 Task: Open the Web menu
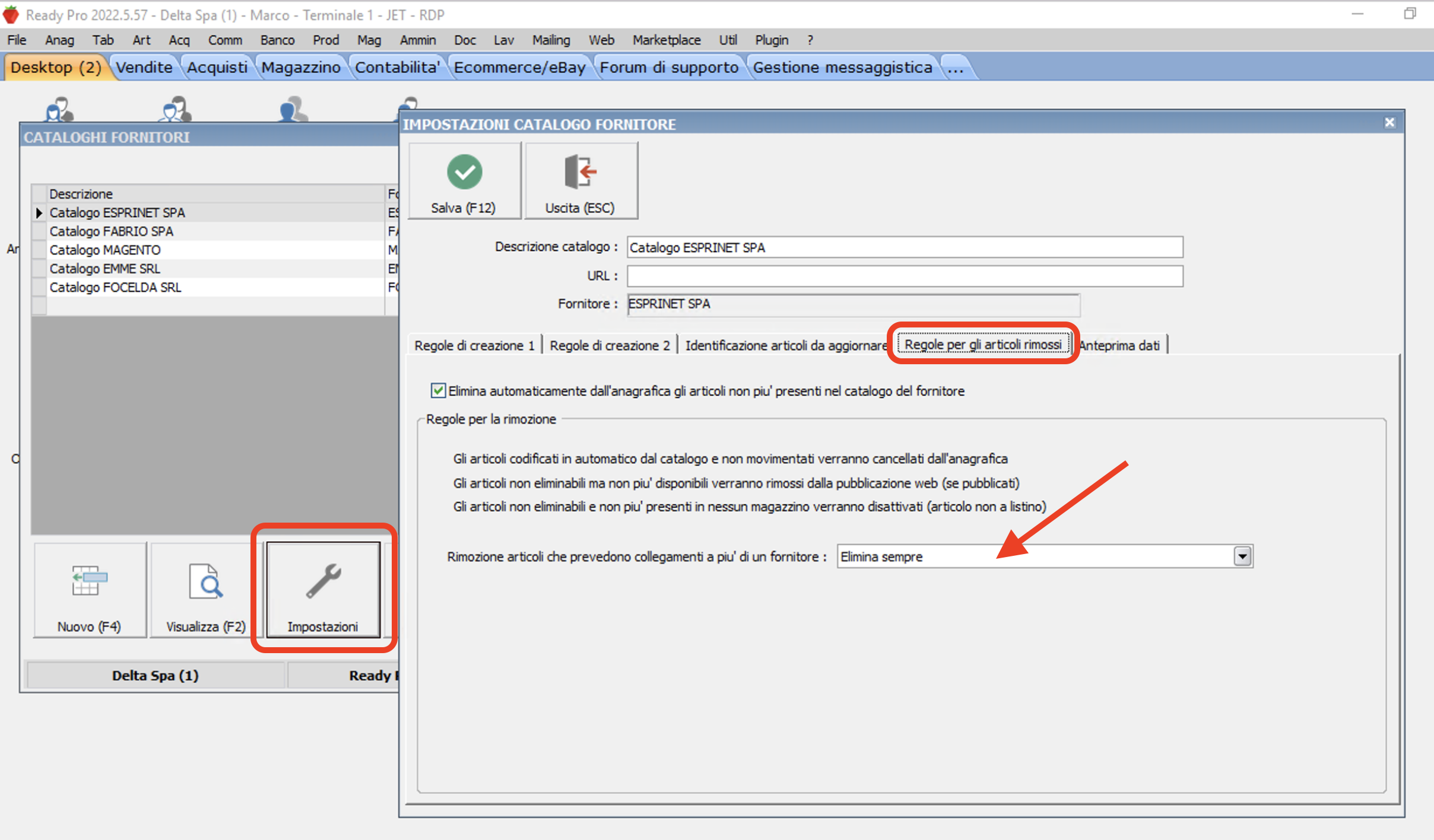tap(601, 40)
